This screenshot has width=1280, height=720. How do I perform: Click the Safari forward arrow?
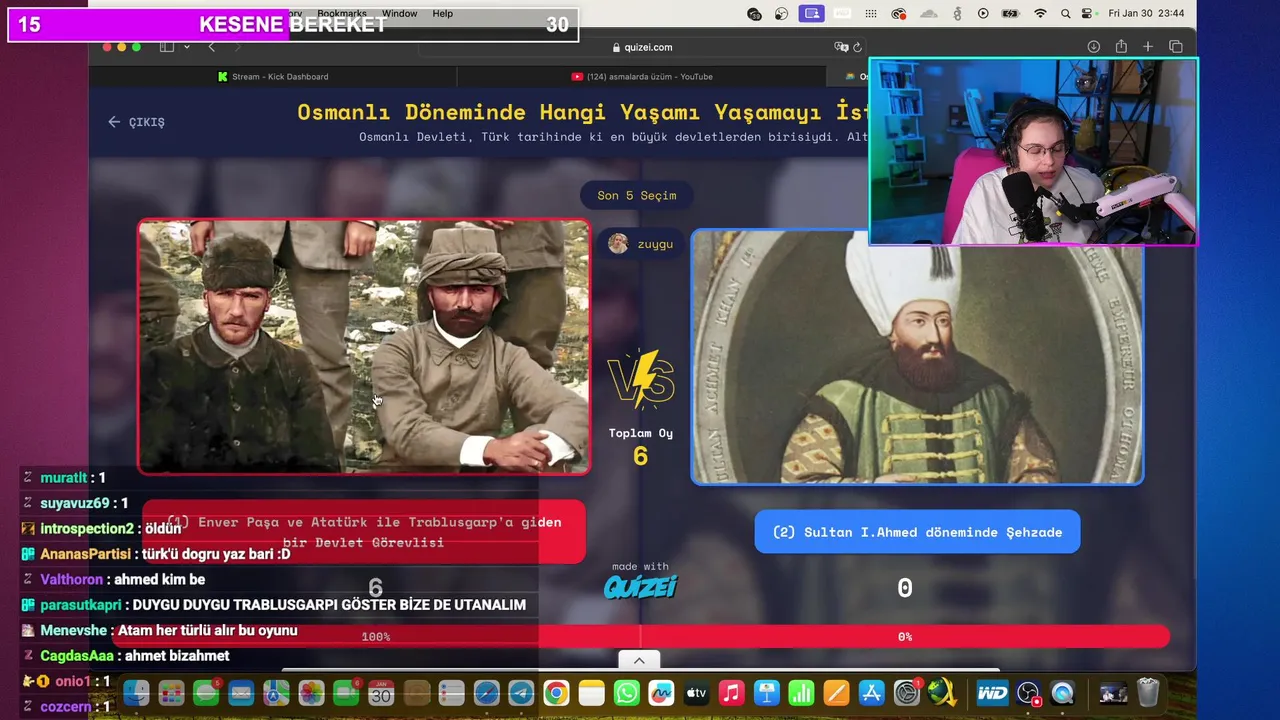click(237, 47)
